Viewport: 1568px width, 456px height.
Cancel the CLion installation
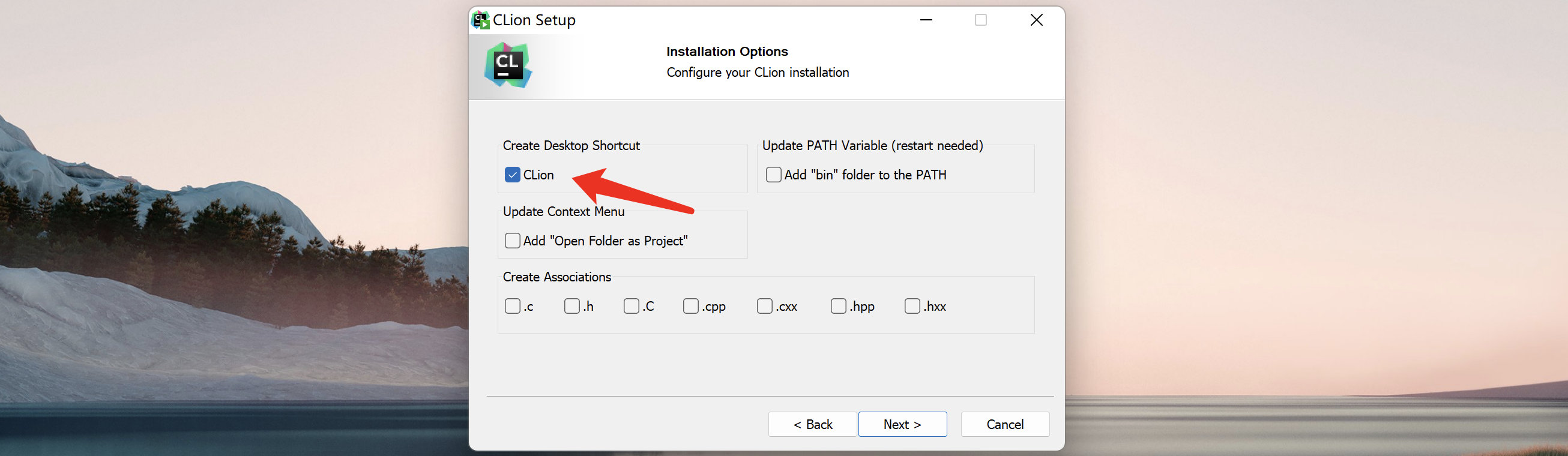click(x=1005, y=424)
